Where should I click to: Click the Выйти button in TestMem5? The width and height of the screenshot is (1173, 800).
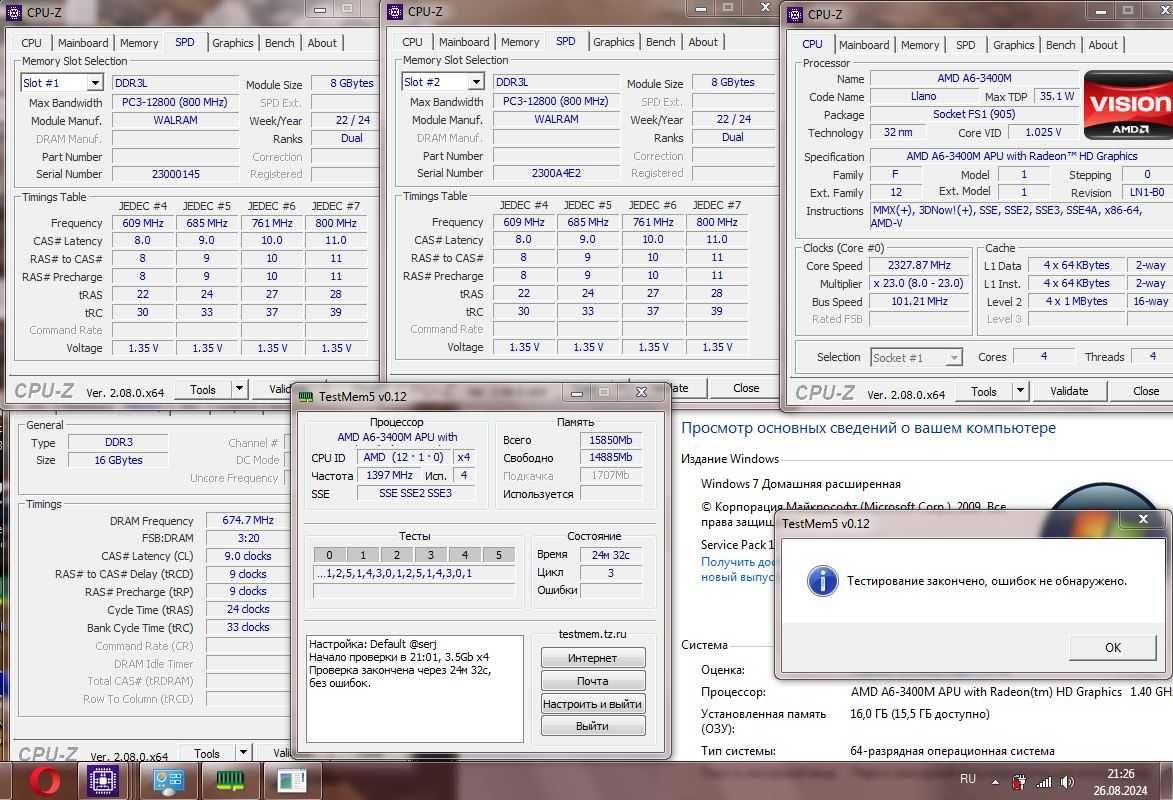pyautogui.click(x=592, y=726)
